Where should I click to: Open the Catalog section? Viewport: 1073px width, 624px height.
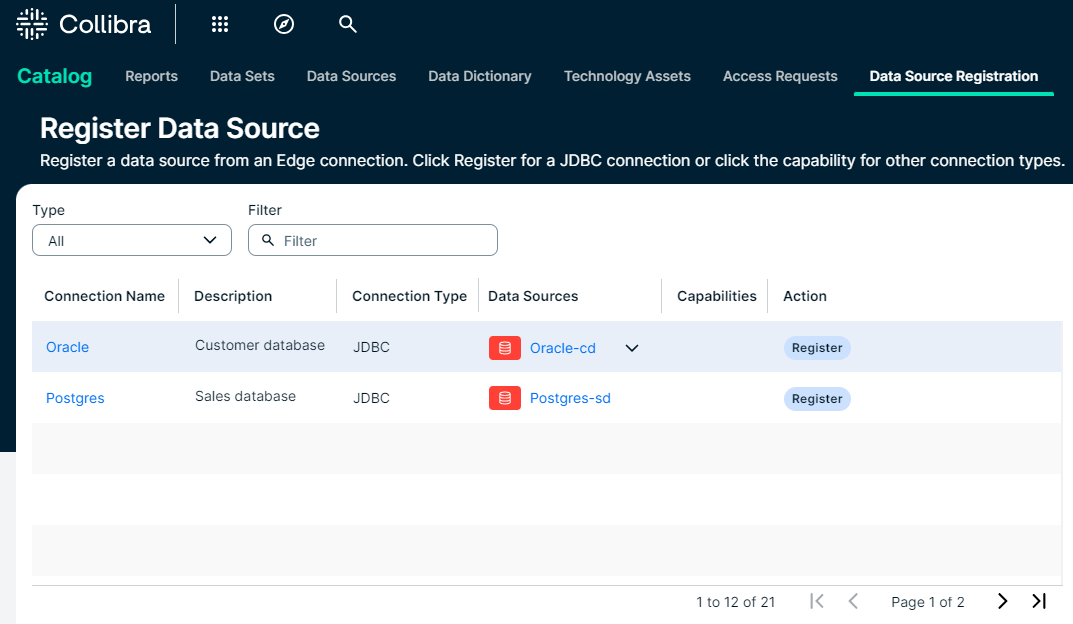click(55, 76)
